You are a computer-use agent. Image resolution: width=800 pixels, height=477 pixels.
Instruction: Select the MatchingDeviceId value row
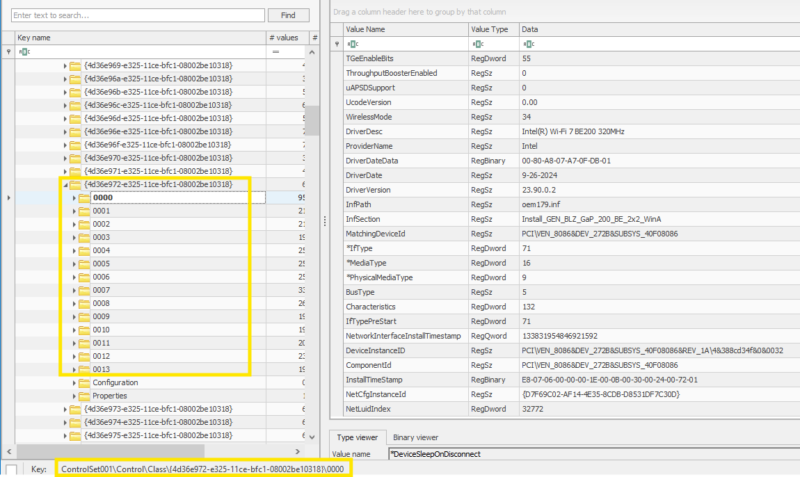tap(572, 234)
